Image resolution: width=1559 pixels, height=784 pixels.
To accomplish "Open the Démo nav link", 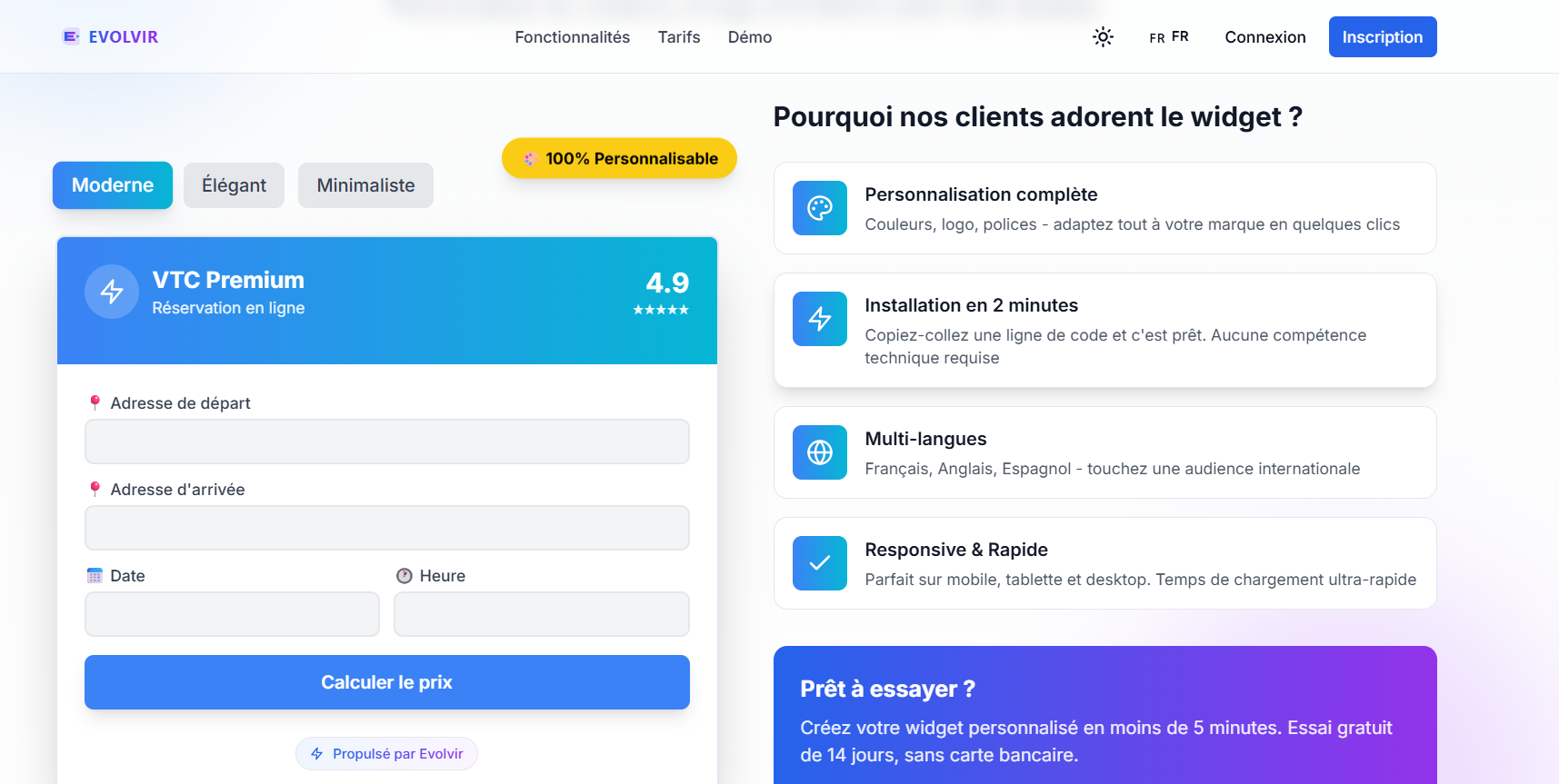I will pyautogui.click(x=750, y=37).
